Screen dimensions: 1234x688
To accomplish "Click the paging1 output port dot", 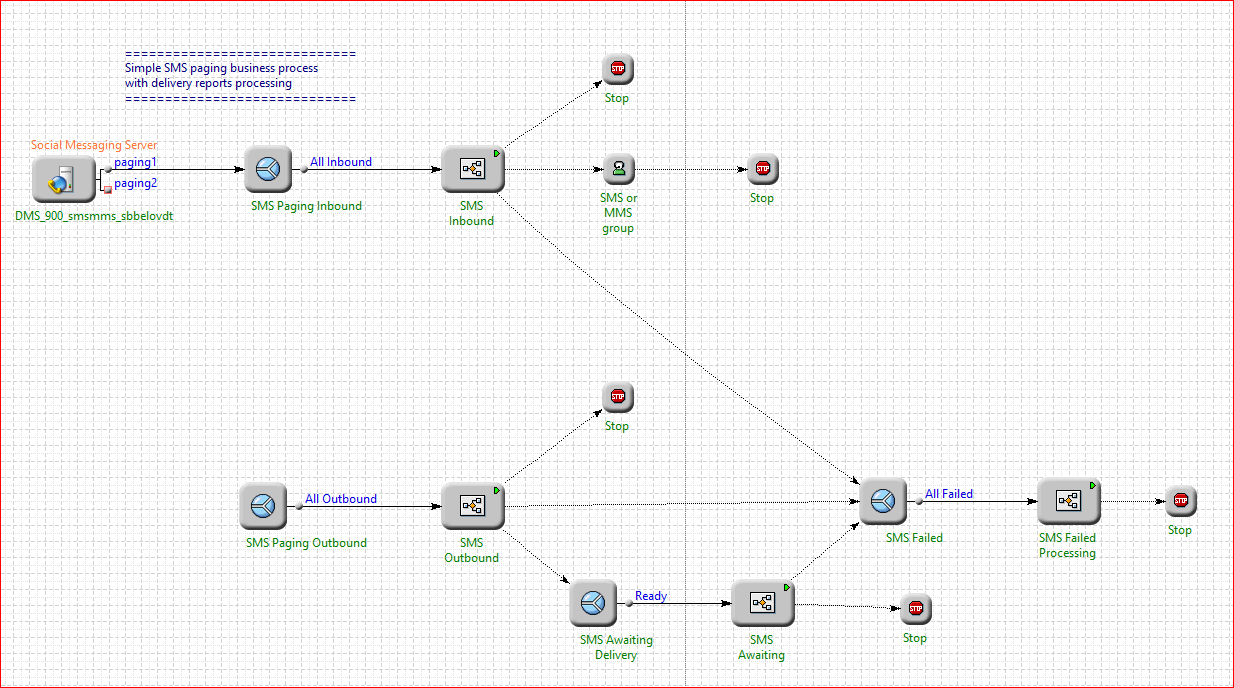I will click(108, 170).
